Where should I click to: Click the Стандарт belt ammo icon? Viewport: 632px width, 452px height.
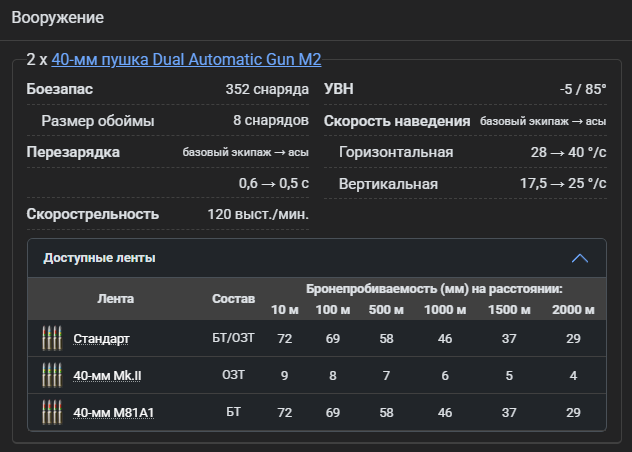52,338
